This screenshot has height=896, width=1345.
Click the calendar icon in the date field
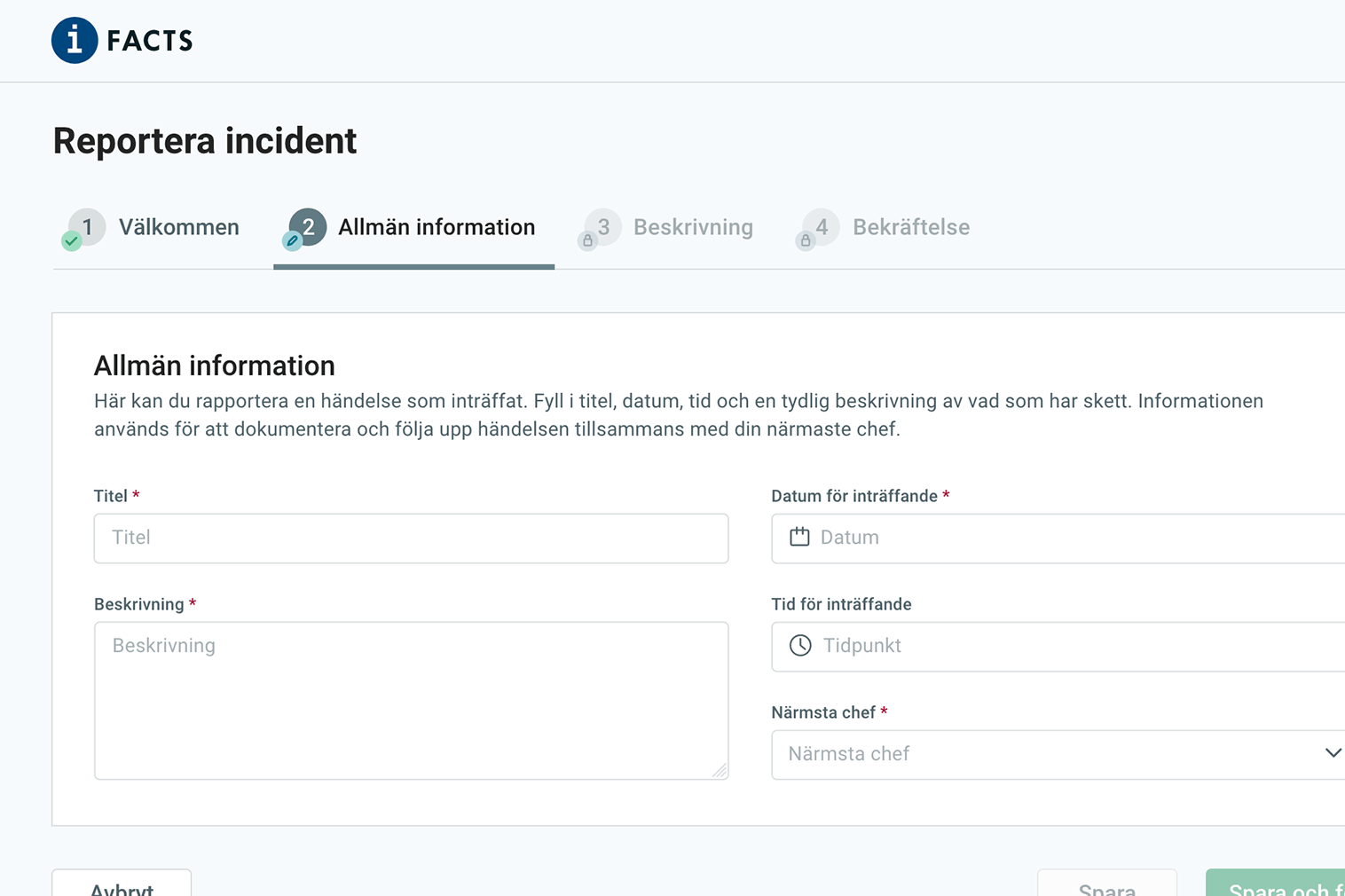(799, 537)
